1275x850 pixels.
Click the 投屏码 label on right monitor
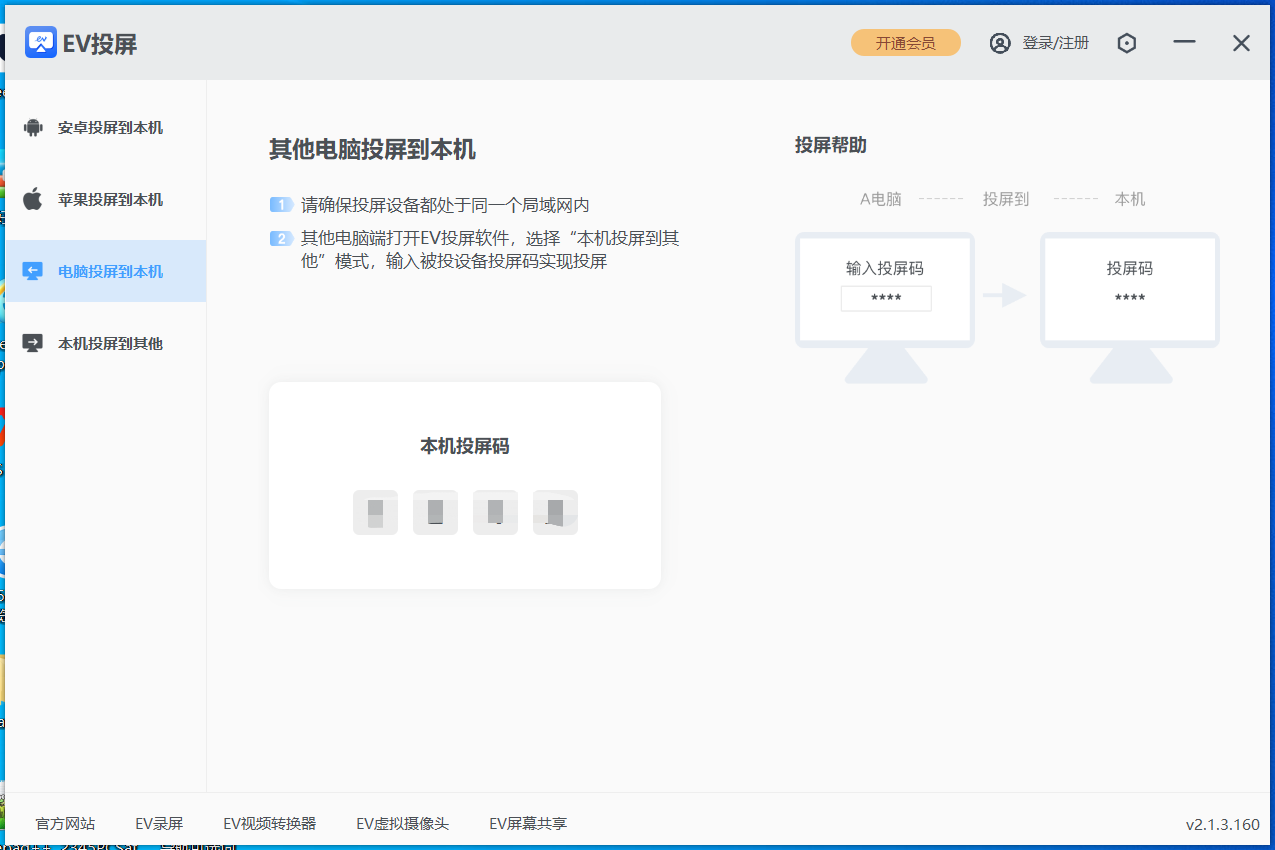click(1130, 268)
